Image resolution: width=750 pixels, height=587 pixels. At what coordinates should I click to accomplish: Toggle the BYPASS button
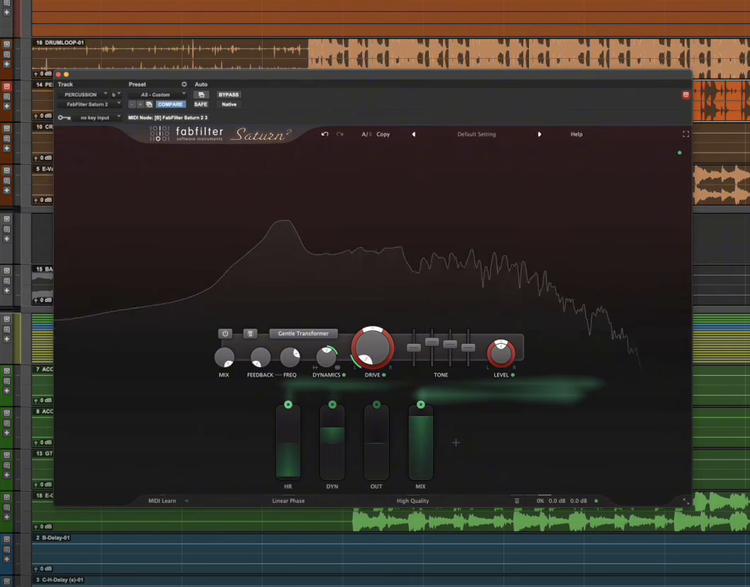point(229,95)
